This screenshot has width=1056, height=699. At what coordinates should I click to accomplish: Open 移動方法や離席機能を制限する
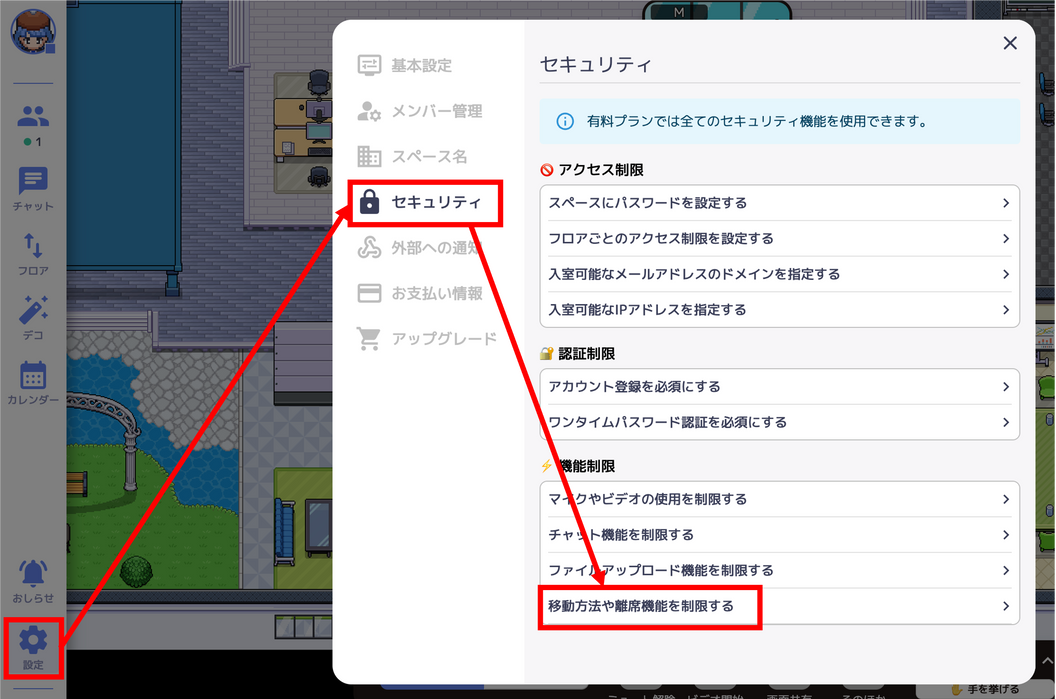pyautogui.click(x=779, y=606)
